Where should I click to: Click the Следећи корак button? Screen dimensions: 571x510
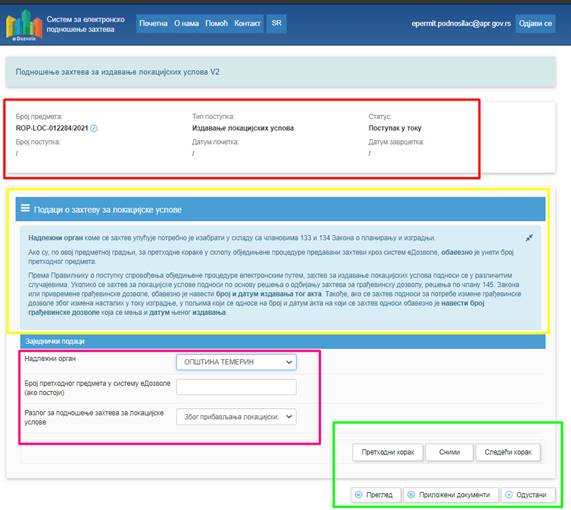508,452
